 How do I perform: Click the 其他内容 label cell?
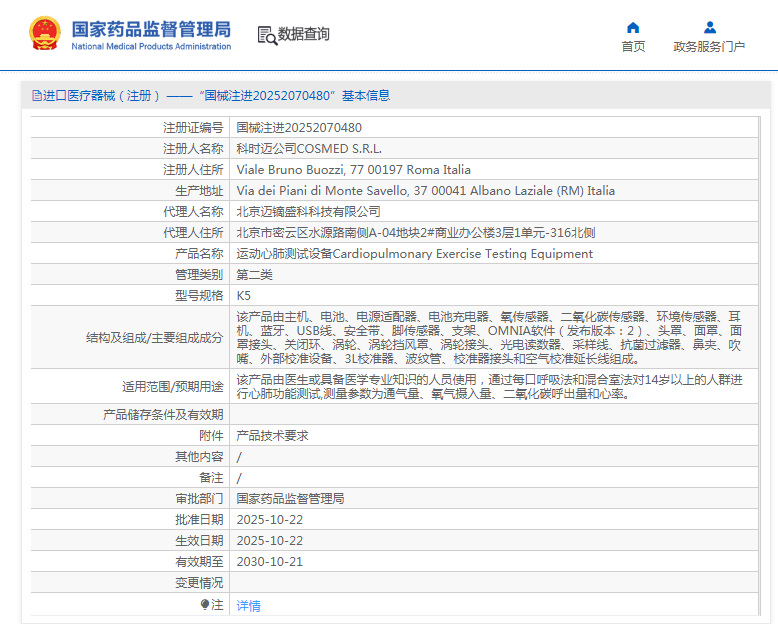point(130,457)
